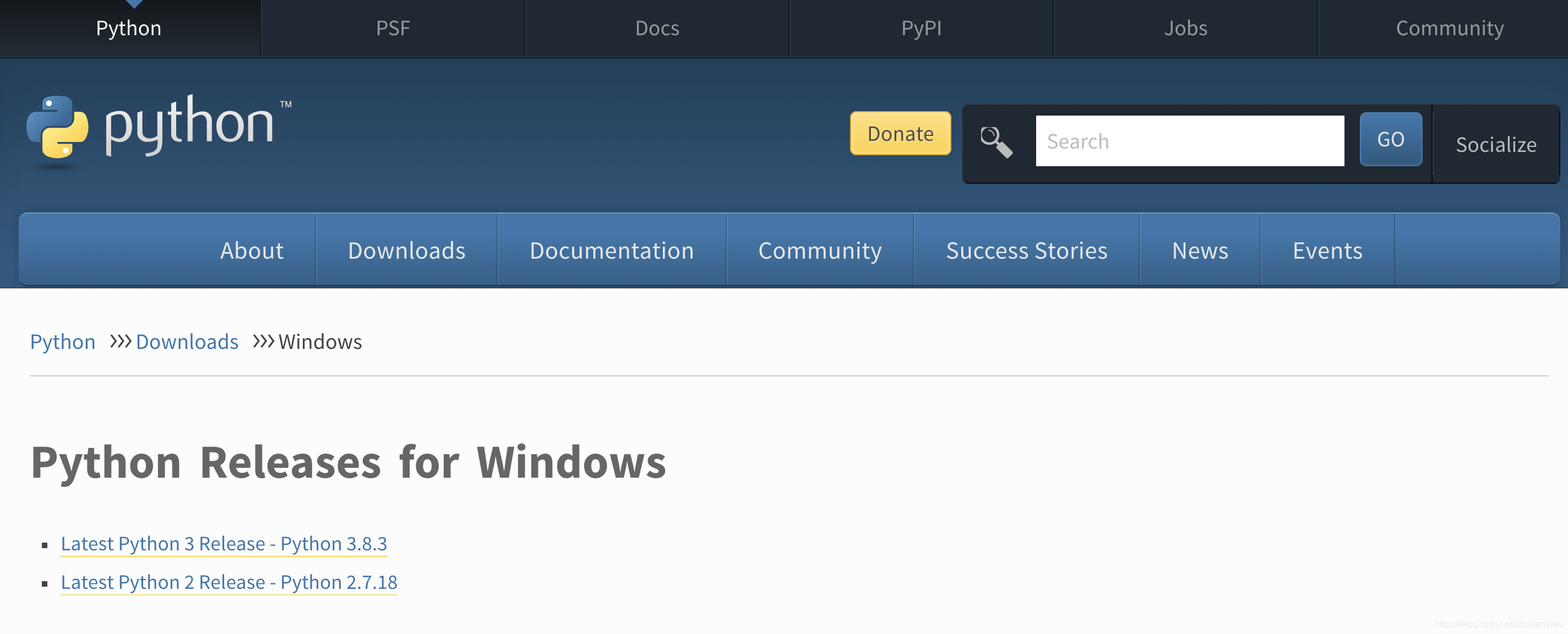
Task: Go to the PyPI top tab
Action: tap(922, 28)
